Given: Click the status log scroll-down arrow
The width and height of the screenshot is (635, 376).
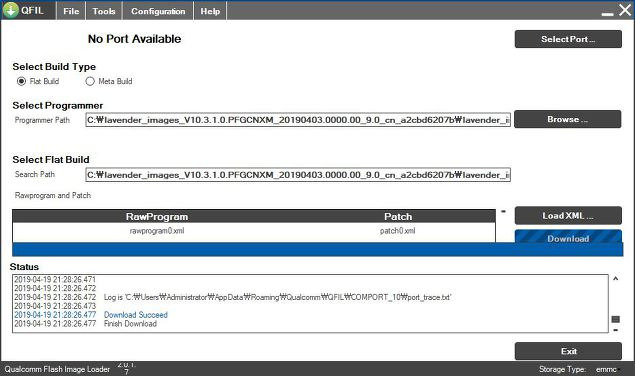Looking at the screenshot, I should pyautogui.click(x=616, y=330).
